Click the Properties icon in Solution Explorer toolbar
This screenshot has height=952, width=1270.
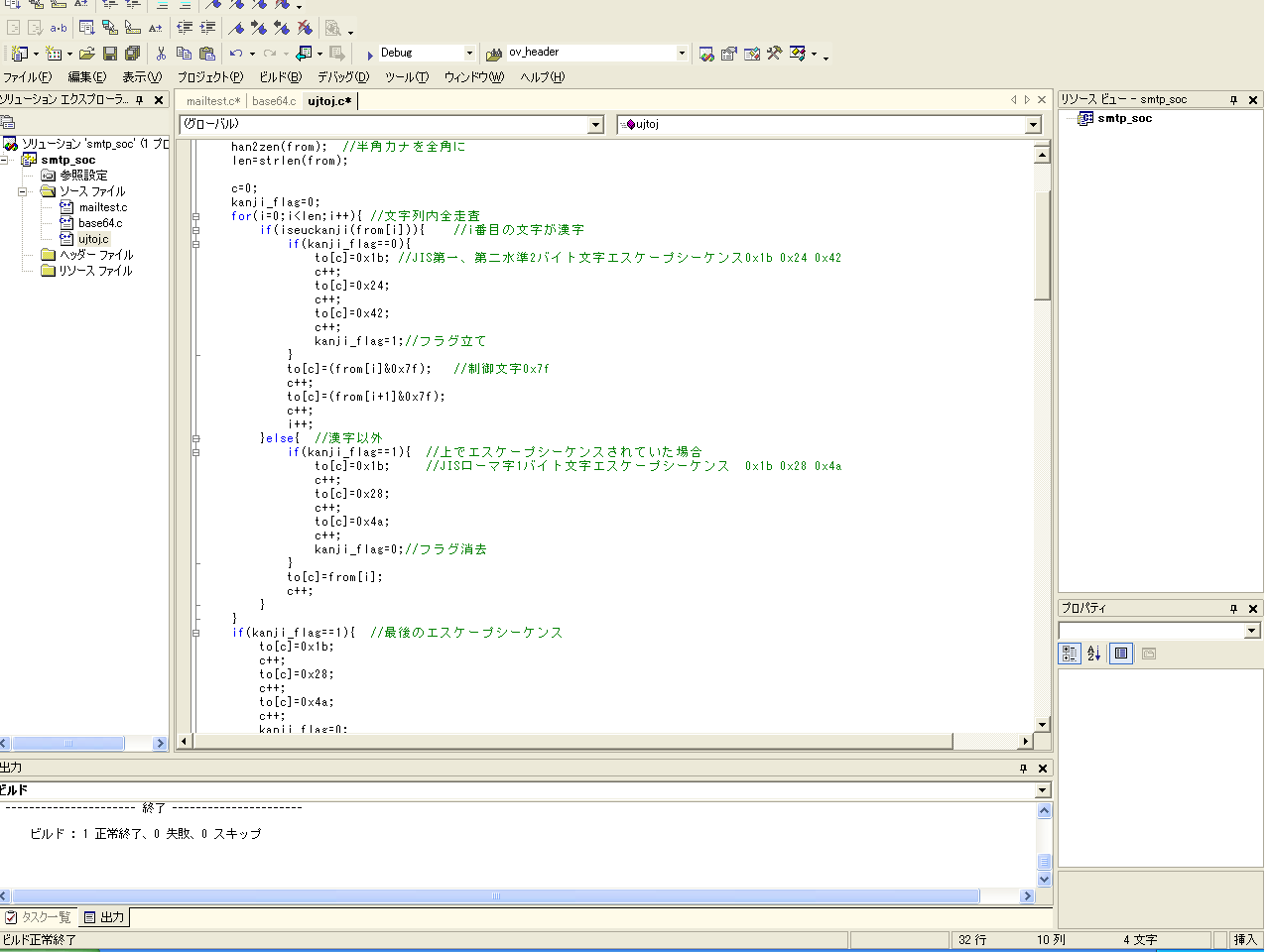[8, 122]
